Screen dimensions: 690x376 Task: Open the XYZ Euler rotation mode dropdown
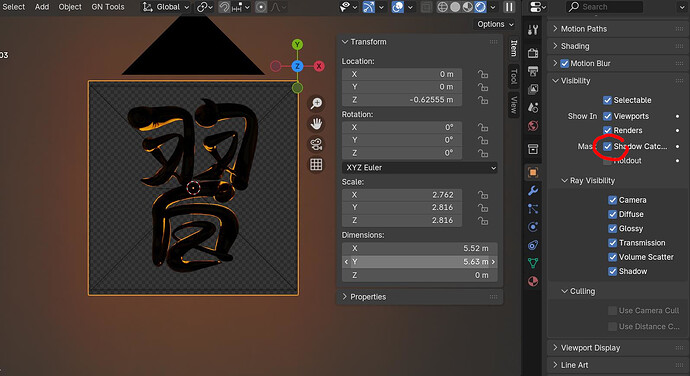pos(420,168)
